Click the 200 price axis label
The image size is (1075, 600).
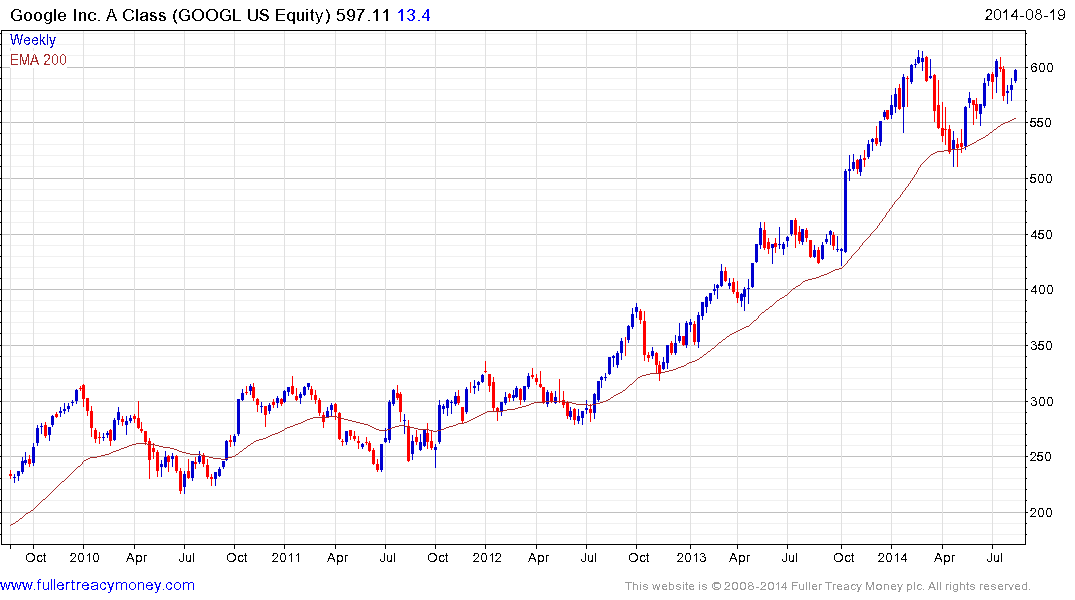click(x=1042, y=512)
